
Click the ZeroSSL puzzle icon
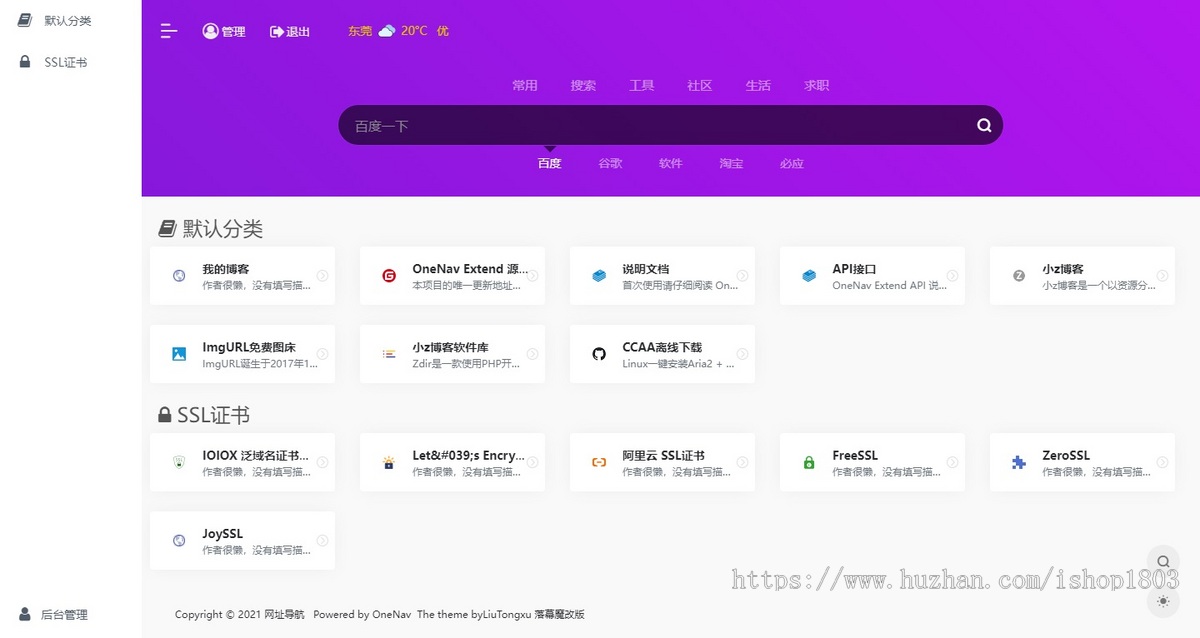coord(1019,462)
